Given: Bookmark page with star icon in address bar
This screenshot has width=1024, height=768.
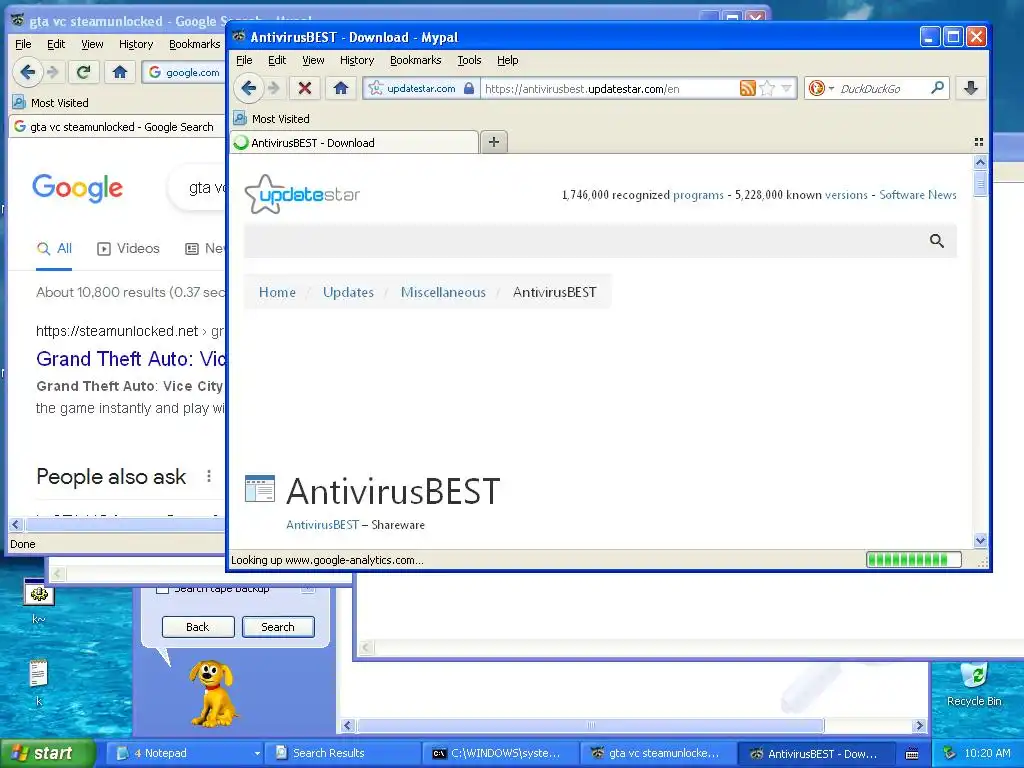Looking at the screenshot, I should pos(767,88).
